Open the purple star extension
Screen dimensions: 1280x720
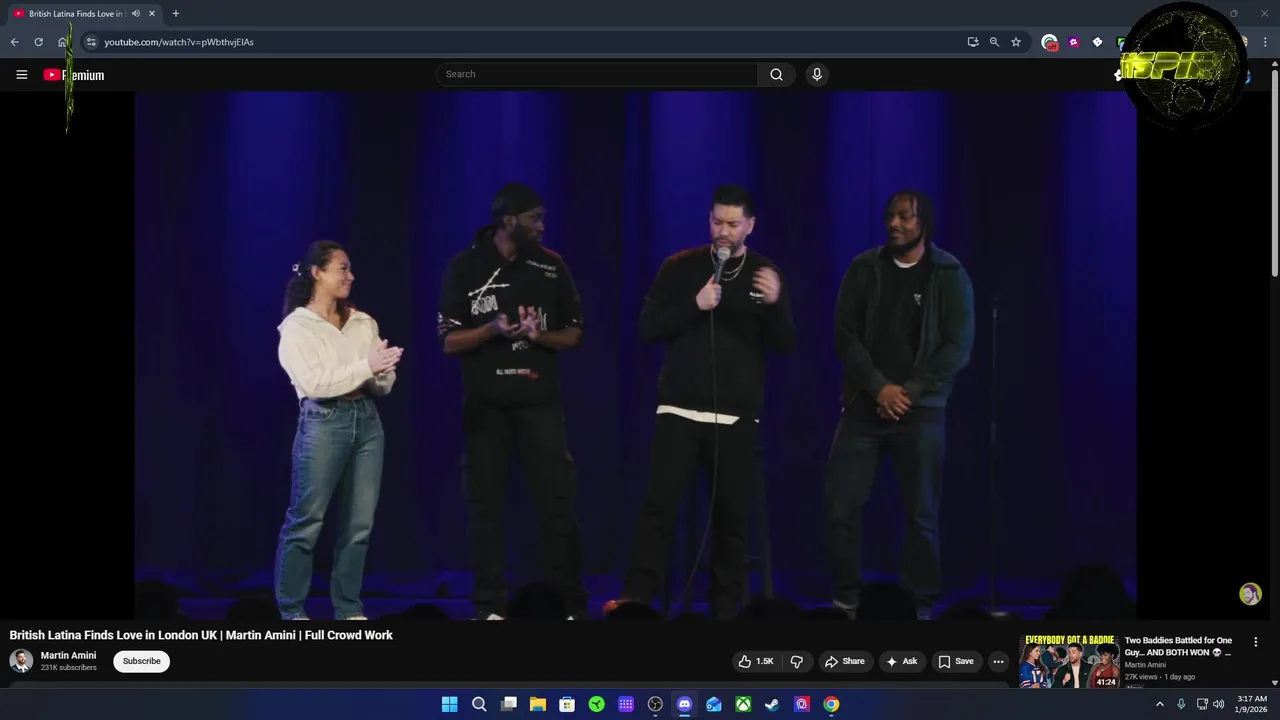point(1073,42)
